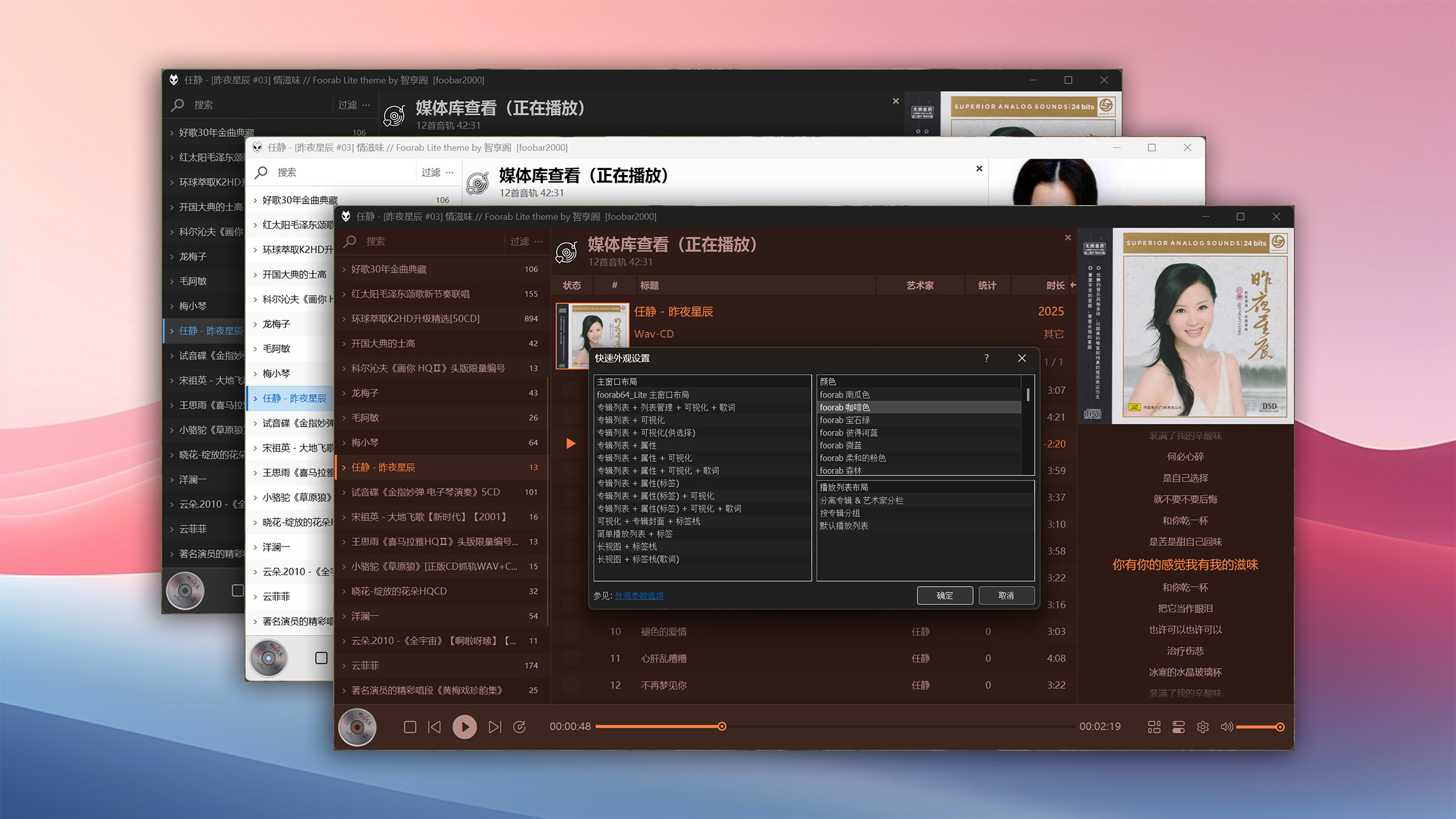The height and width of the screenshot is (819, 1456).
Task: Mute using the speaker volume icon
Action: (x=1226, y=727)
